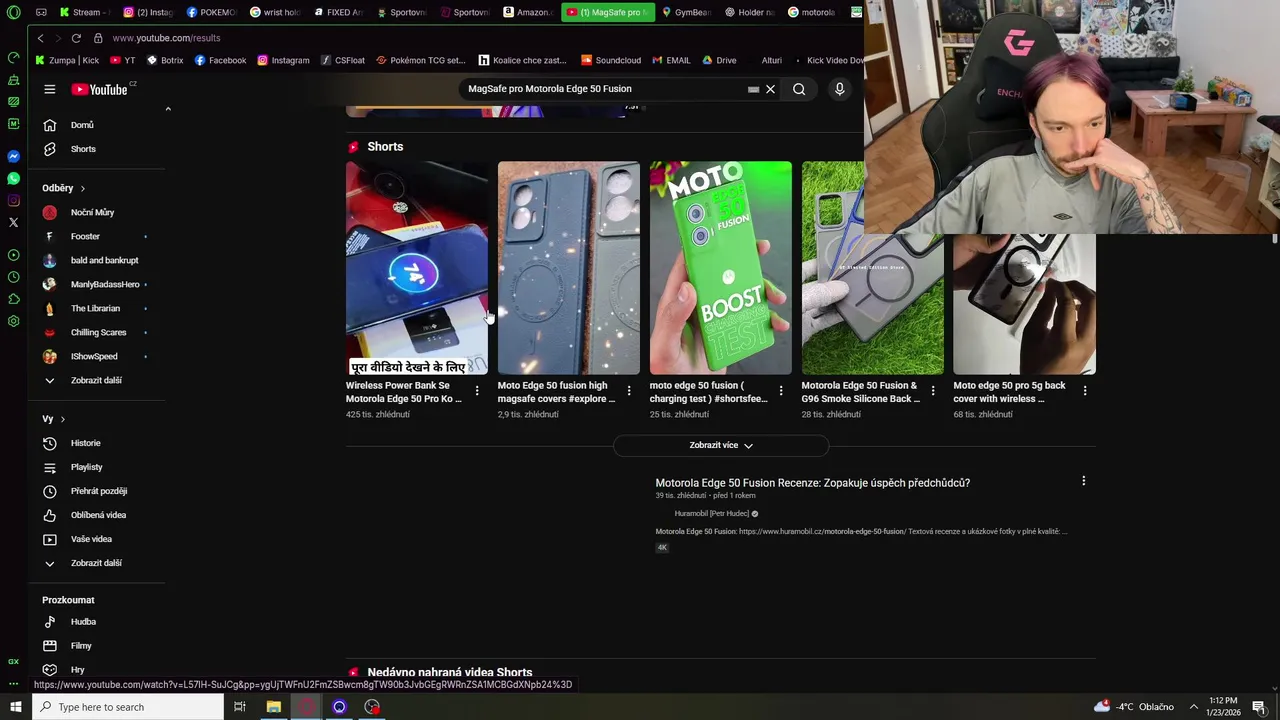Switch to the GymBeam tab
The height and width of the screenshot is (720, 1280).
coord(686,12)
